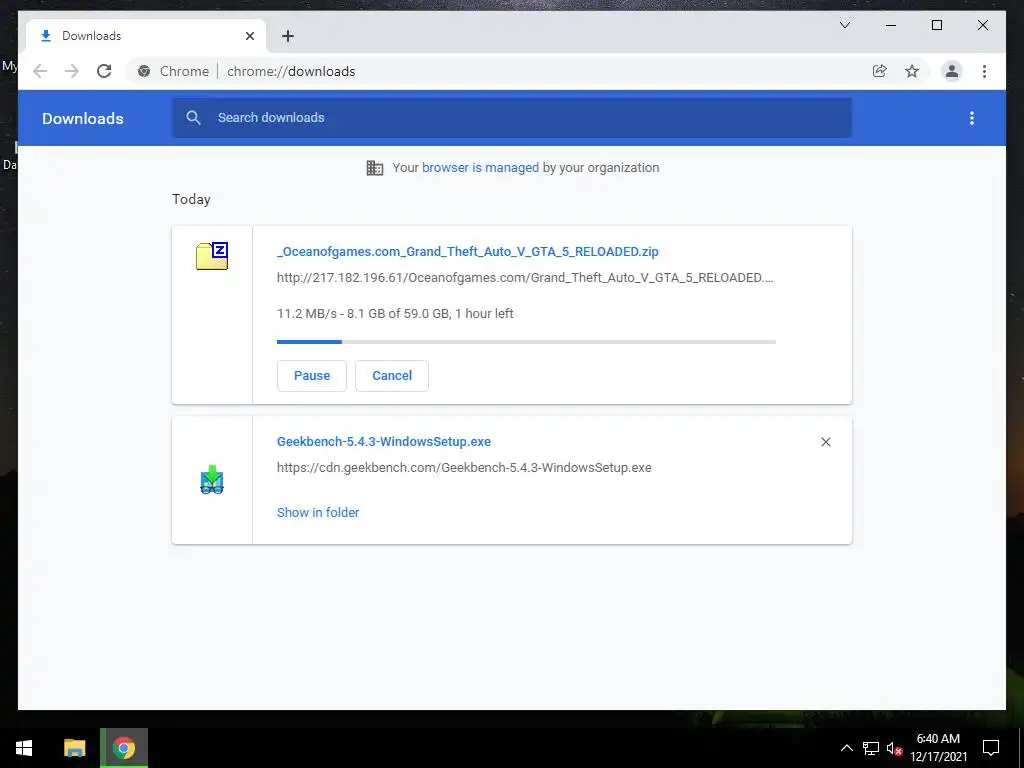Viewport: 1024px width, 768px height.
Task: Cancel the GTA 5 download
Action: [x=392, y=376]
